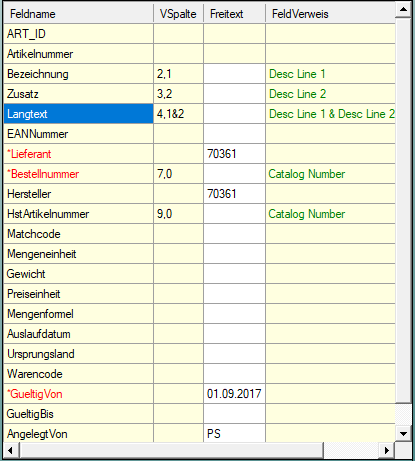The image size is (415, 461).
Task: Click the Freitext column header
Action: 234,14
